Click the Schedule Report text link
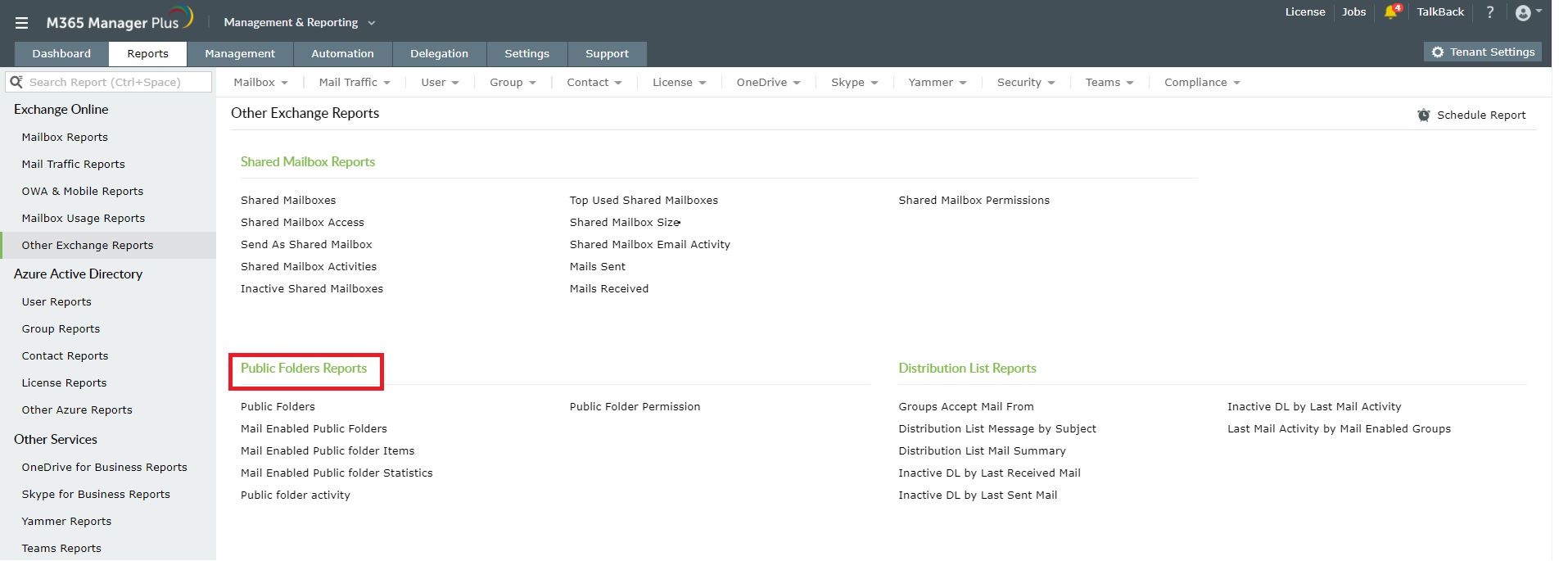 1481,115
